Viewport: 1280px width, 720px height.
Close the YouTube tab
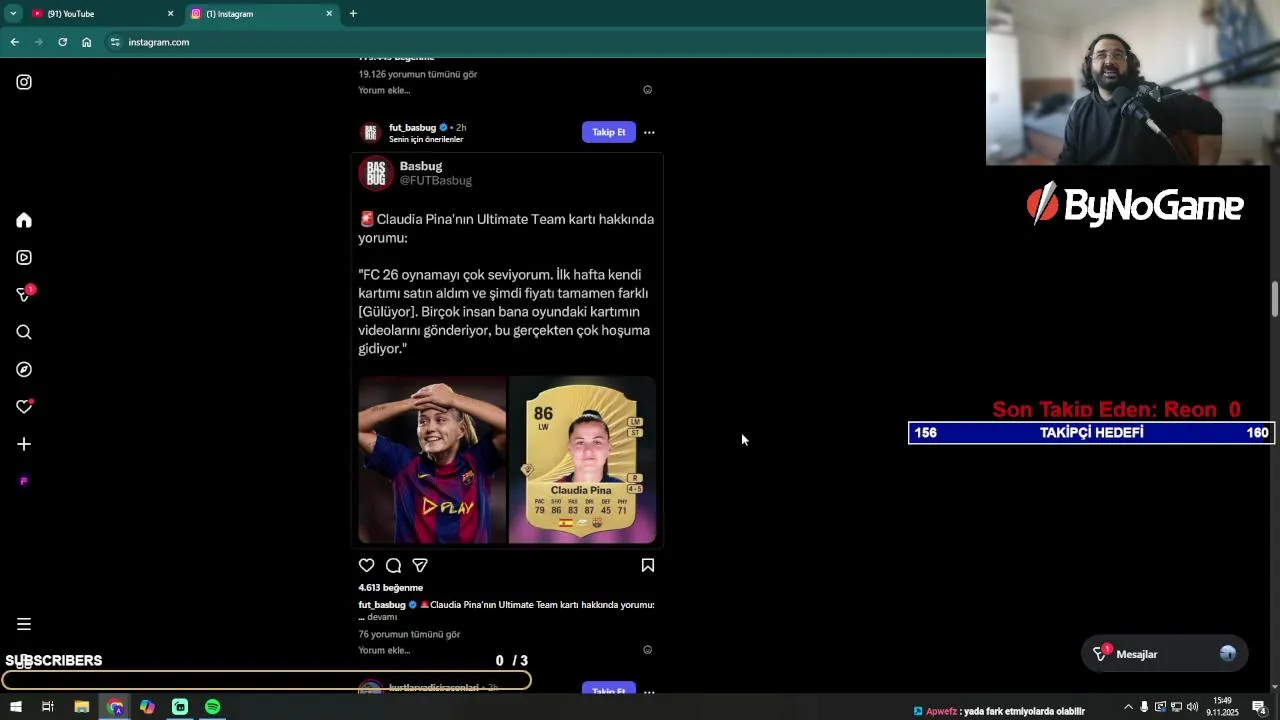[170, 14]
